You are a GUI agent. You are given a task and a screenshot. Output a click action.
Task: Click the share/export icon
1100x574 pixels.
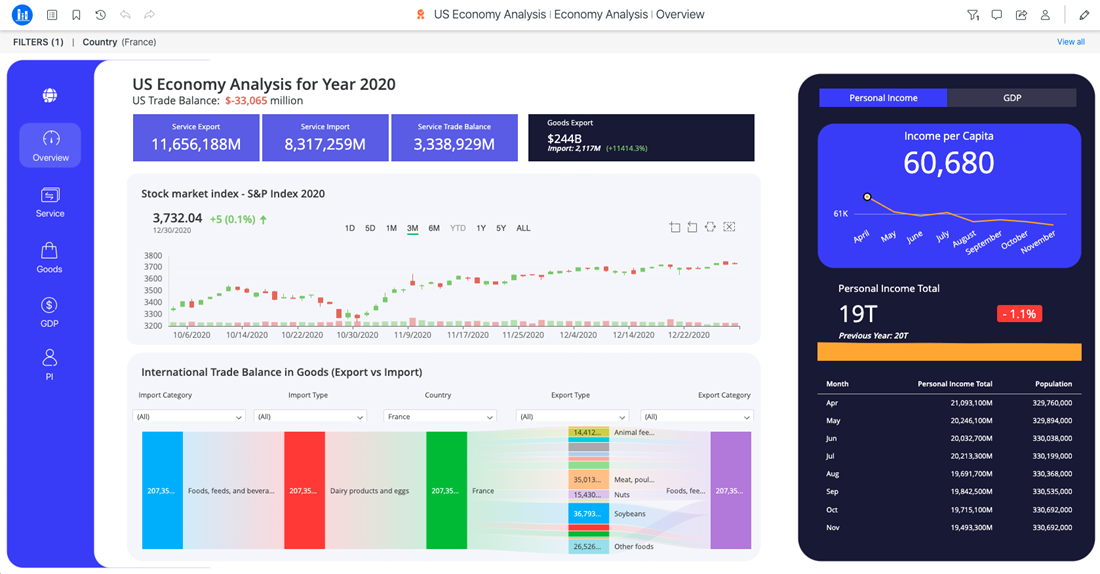(1021, 15)
